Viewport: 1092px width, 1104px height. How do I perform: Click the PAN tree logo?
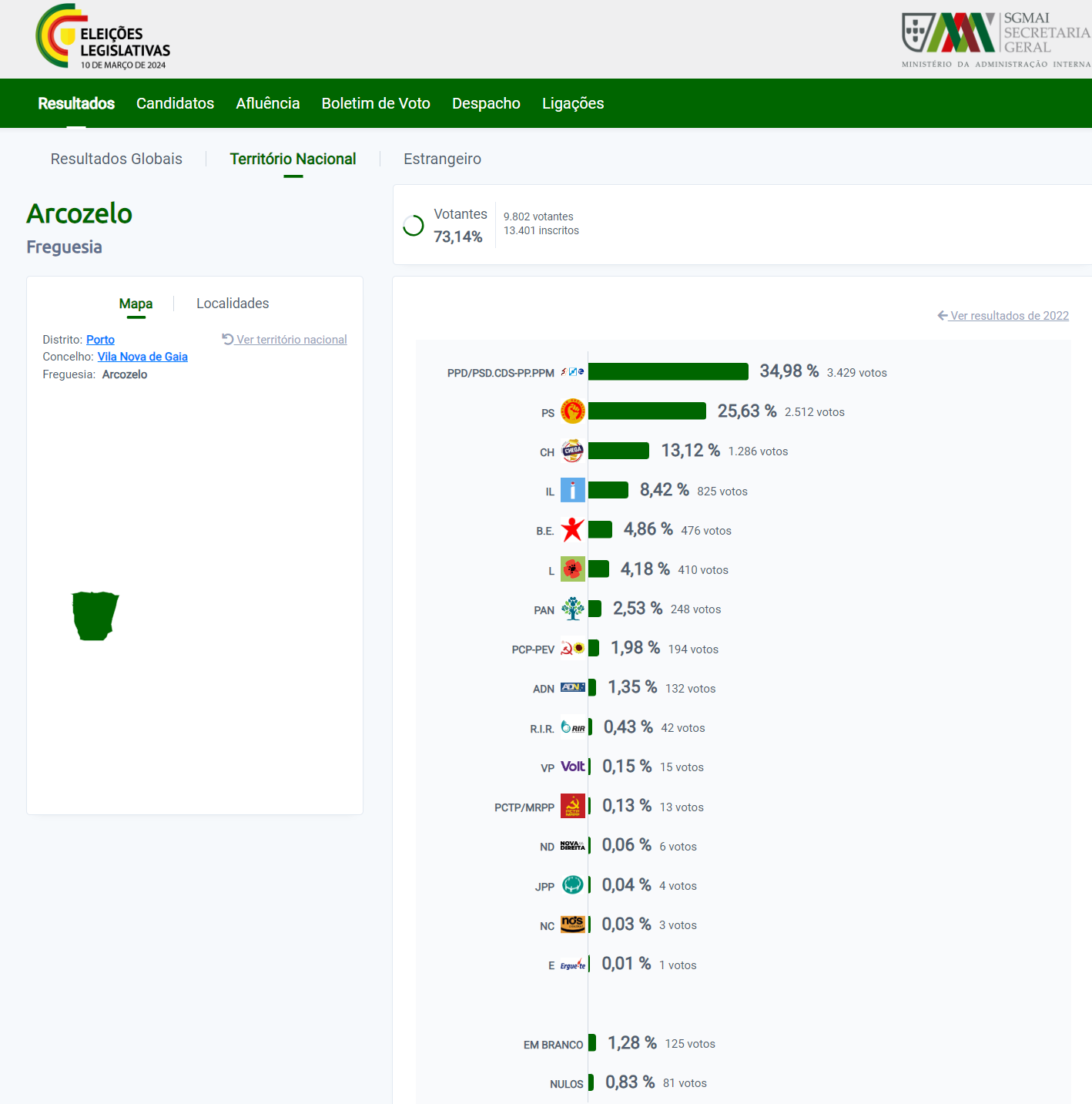572,609
